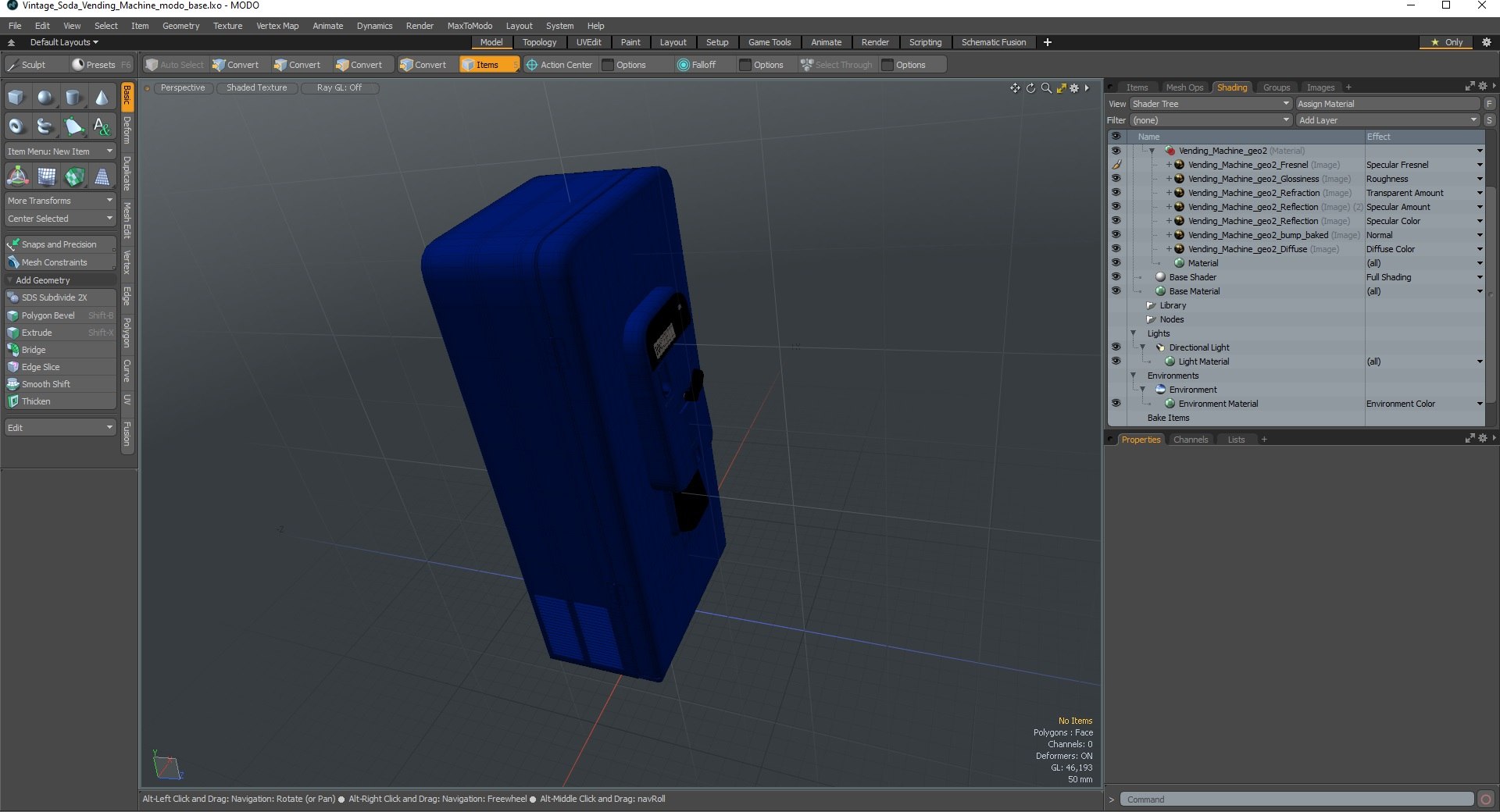Open the Center Selected dropdown
The height and width of the screenshot is (812, 1500).
pyautogui.click(x=60, y=219)
